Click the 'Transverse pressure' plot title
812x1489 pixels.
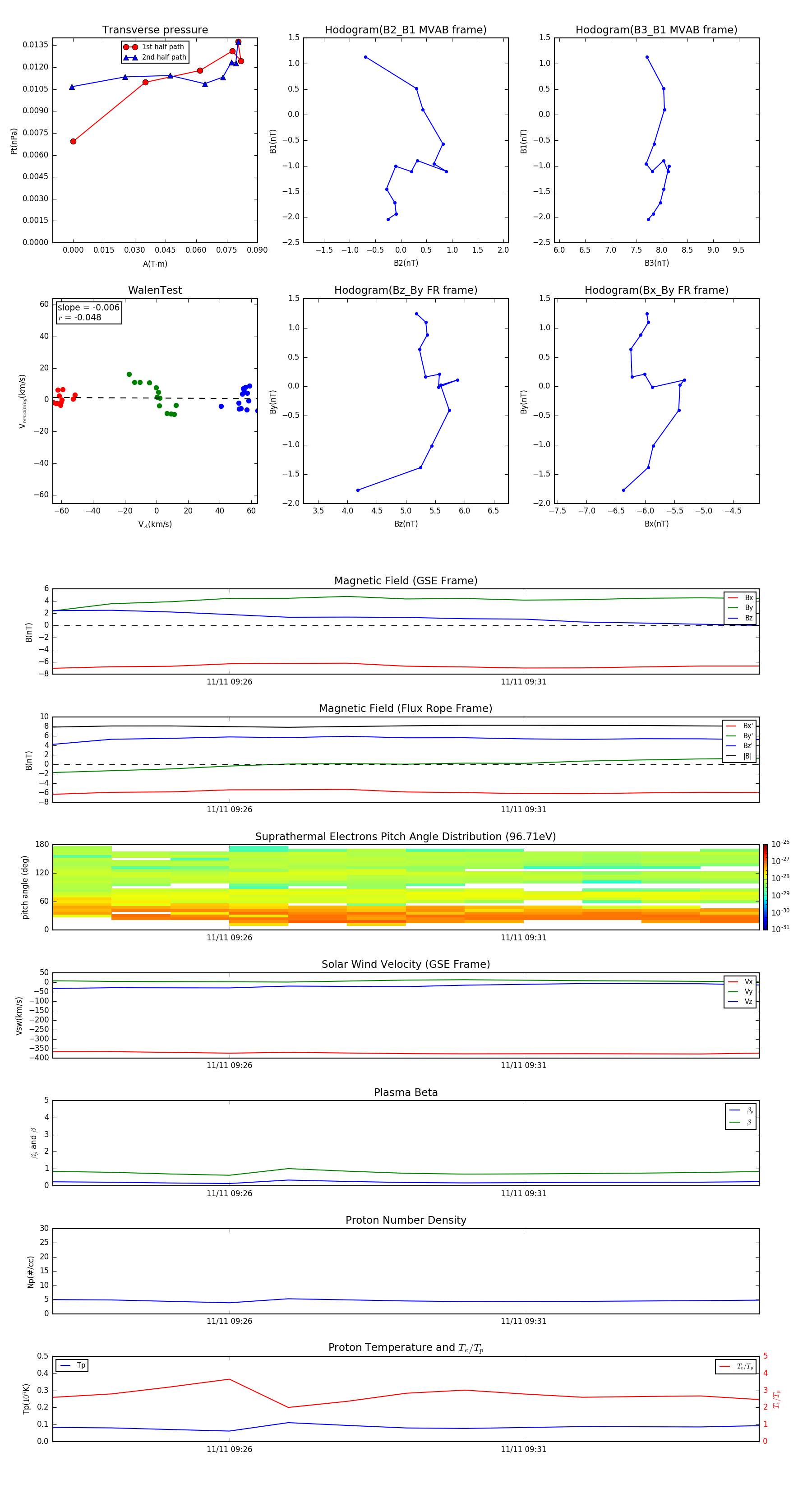tap(155, 30)
